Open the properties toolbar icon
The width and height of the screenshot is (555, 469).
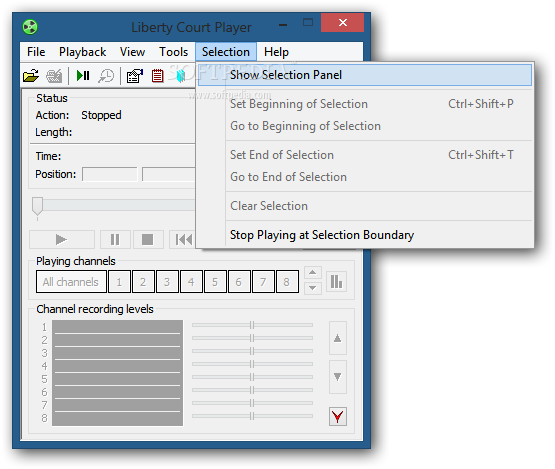pos(135,75)
